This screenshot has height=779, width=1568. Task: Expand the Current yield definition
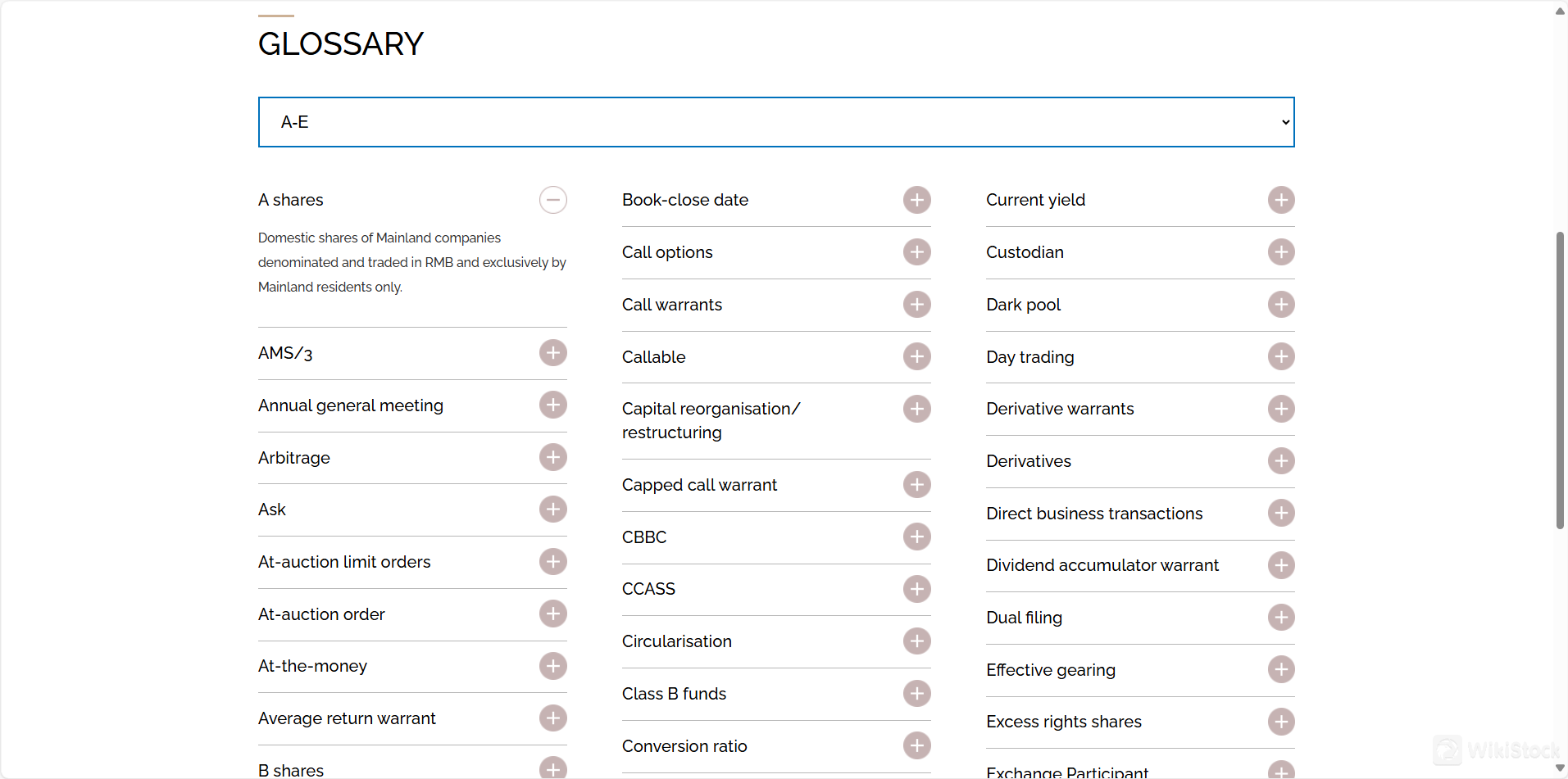[x=1280, y=200]
